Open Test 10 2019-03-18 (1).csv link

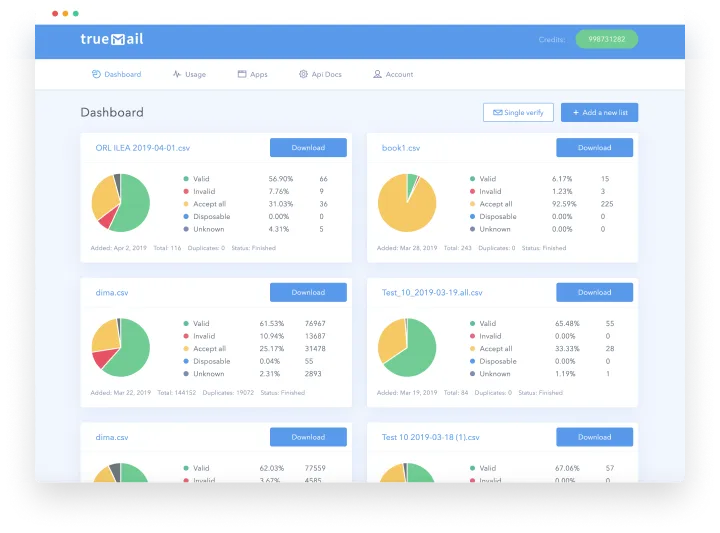[x=430, y=437]
